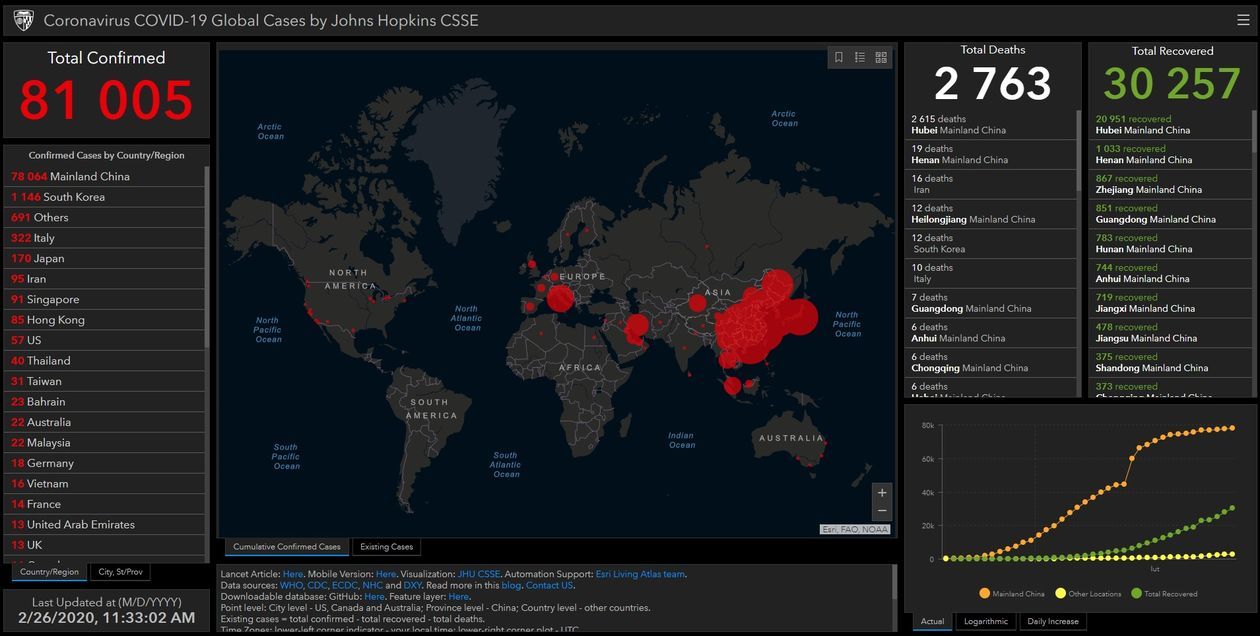Viewport: 1260px width, 636px height.
Task: Click the Contact US link
Action: point(549,585)
